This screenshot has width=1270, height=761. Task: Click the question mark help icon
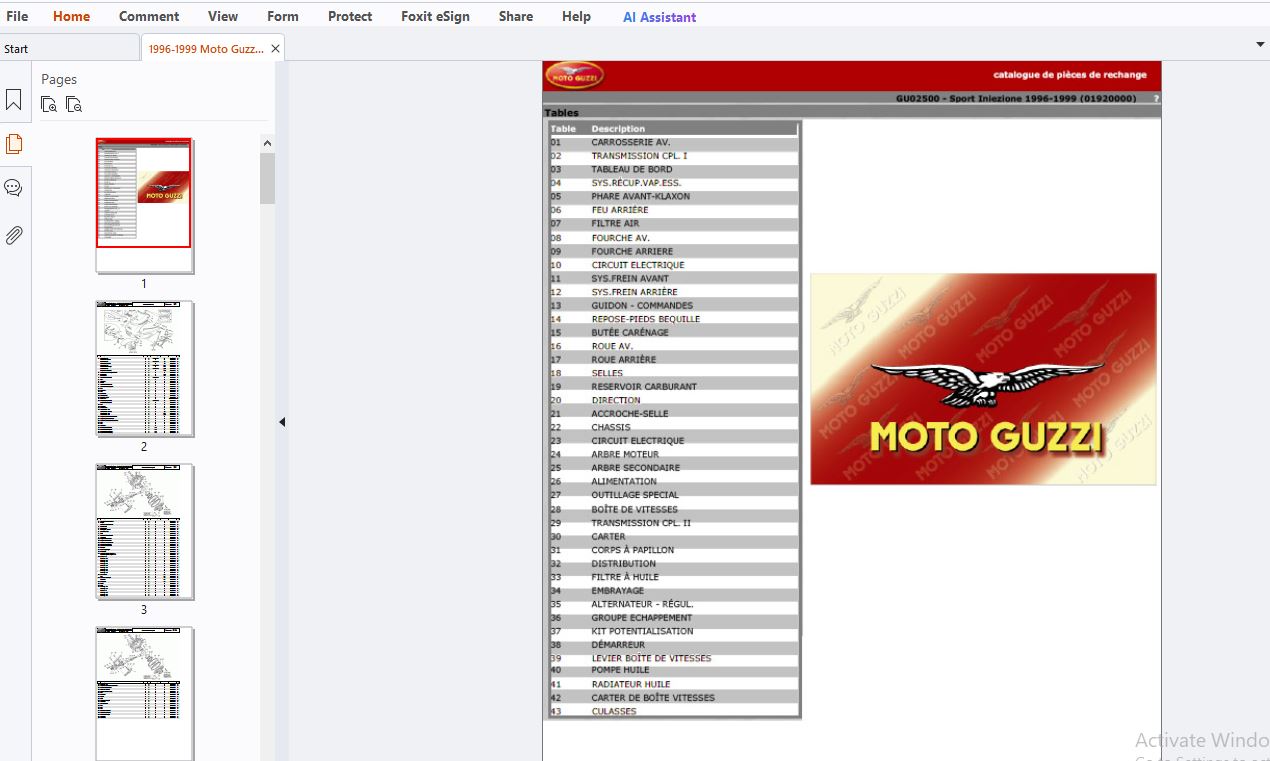1156,99
